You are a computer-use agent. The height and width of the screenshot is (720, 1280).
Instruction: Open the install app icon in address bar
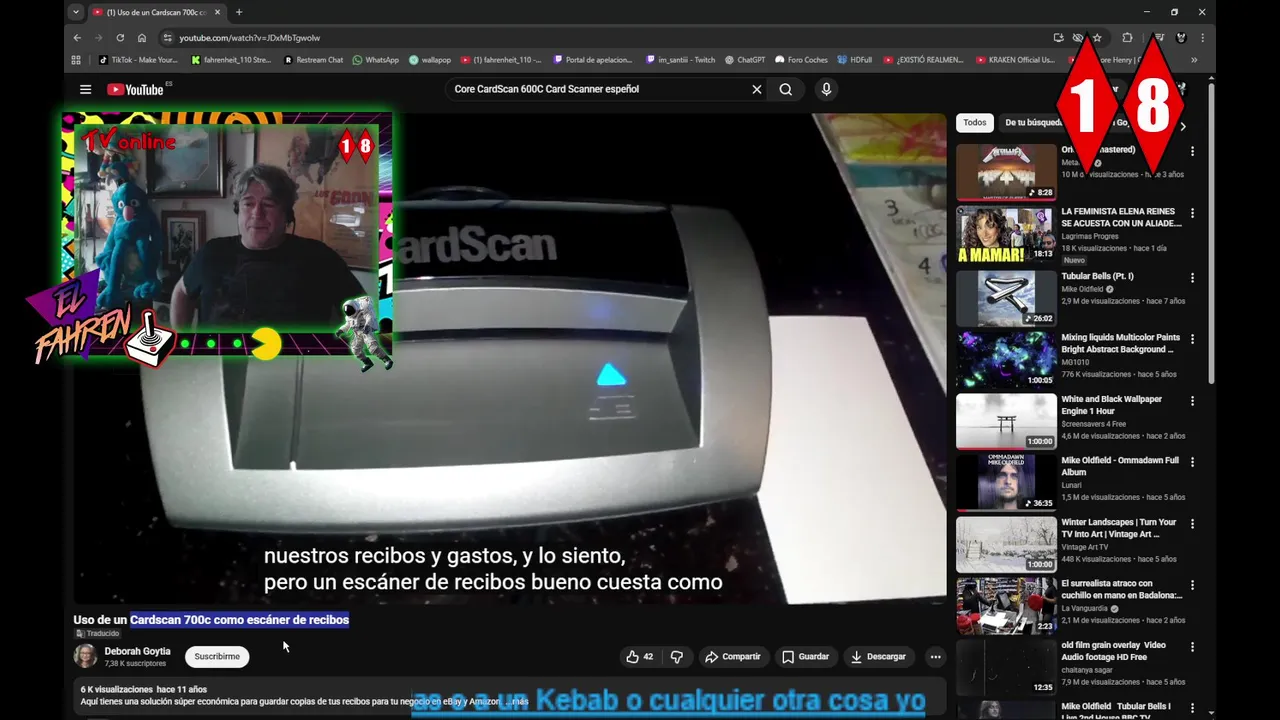[x=1058, y=38]
